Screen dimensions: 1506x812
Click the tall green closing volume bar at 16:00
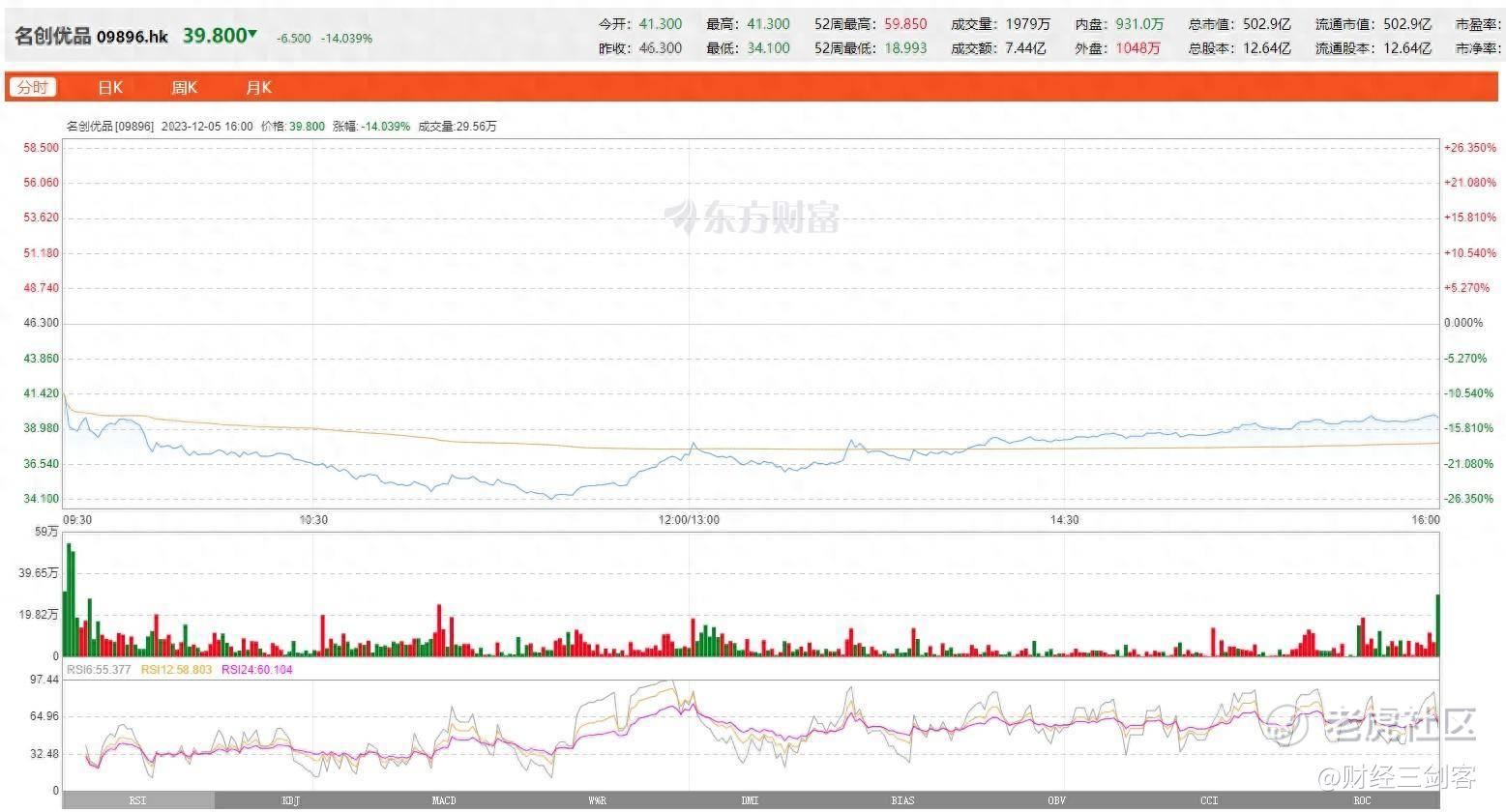[1437, 625]
